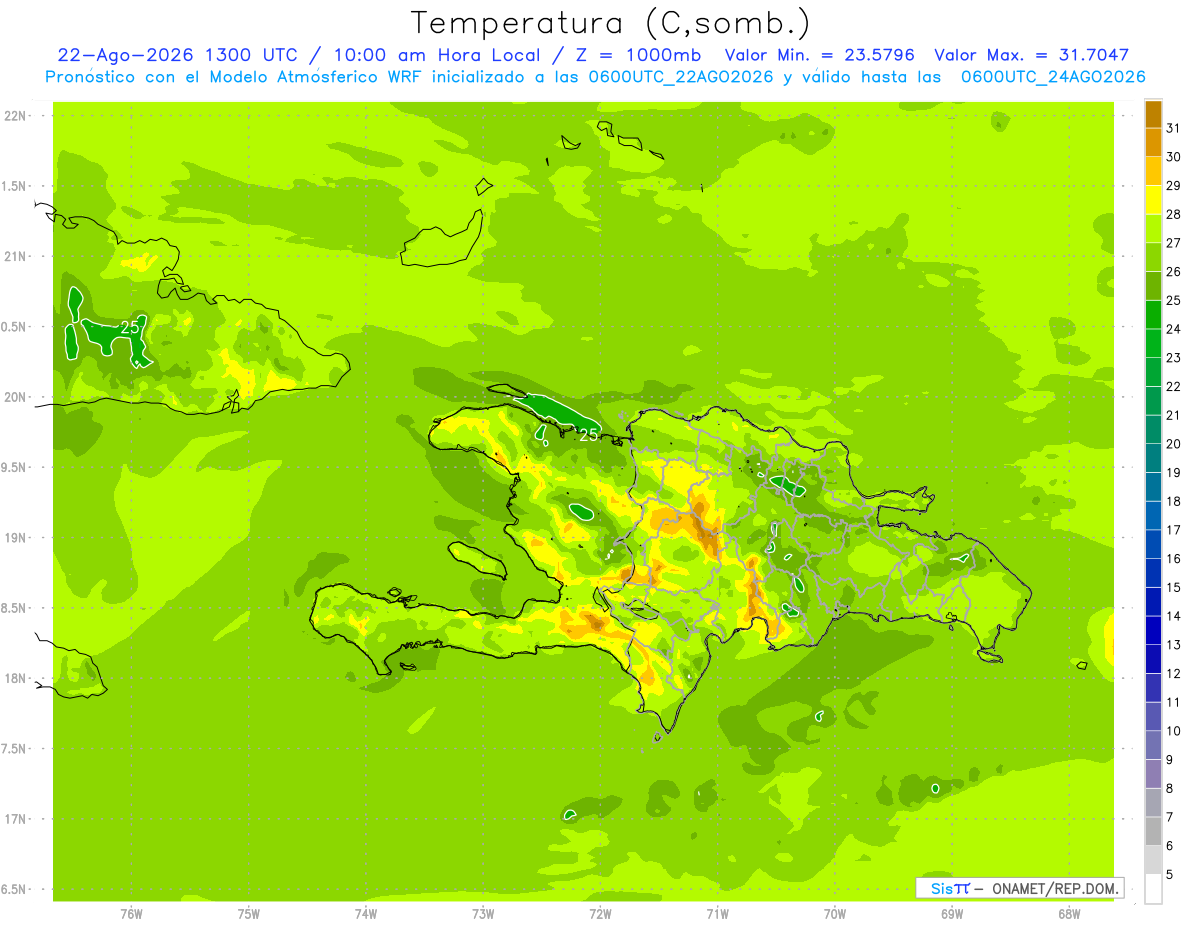Click the gray colorbar swatch between 6 and 7
The image size is (1200, 927).
1153,831
